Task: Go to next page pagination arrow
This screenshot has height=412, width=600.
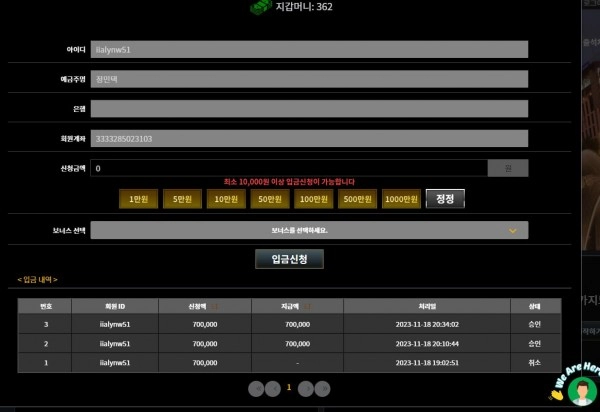Action: [x=306, y=389]
